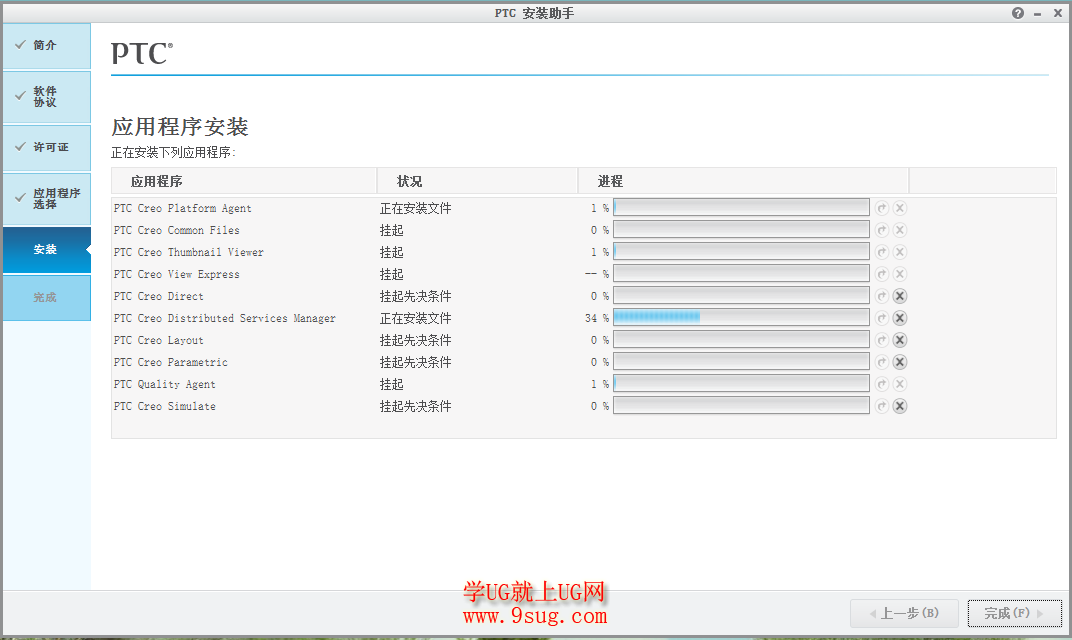Click the retry icon for PTC Creo Direct
Screen dimensions: 1072x640
coord(882,296)
